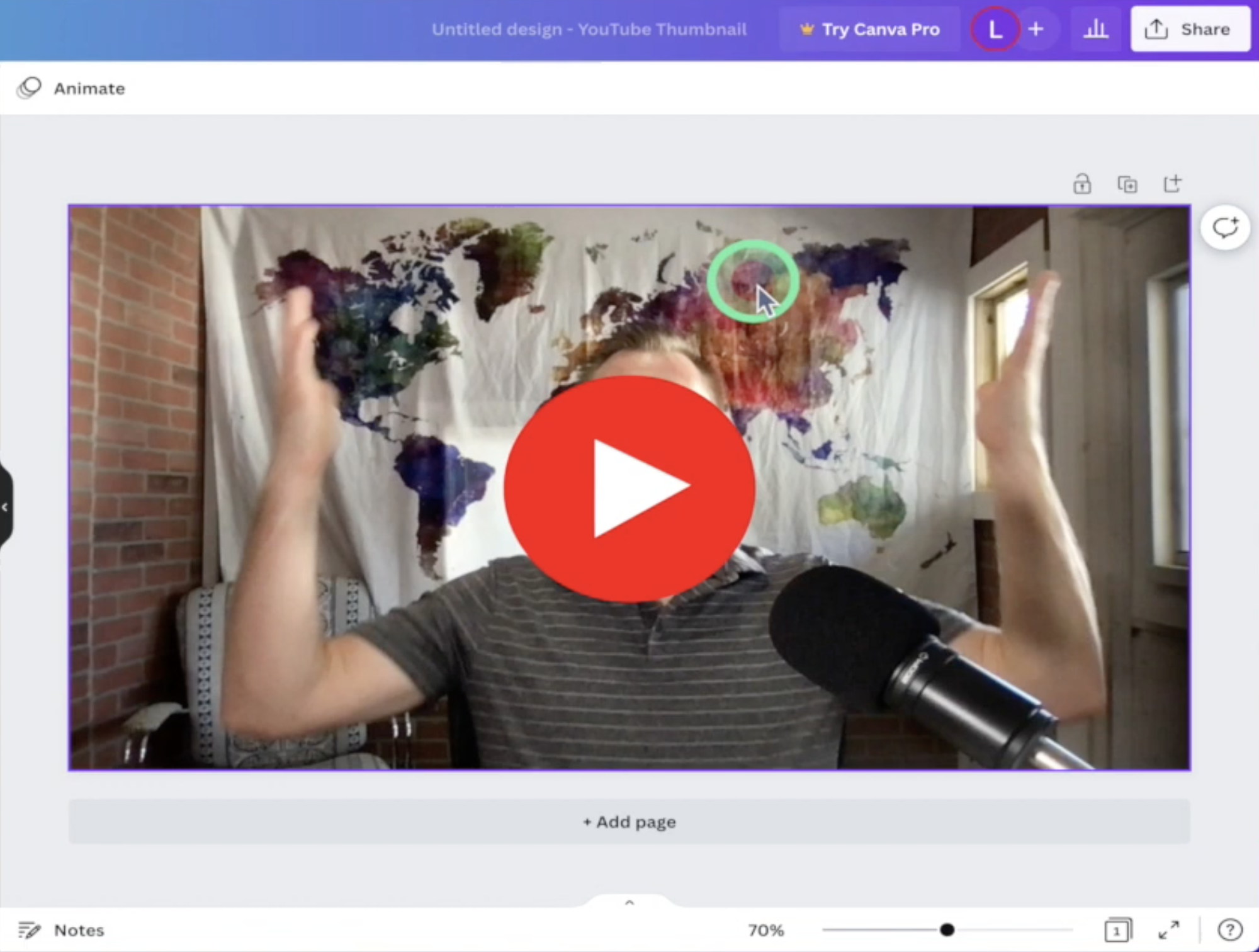
Task: Click the Share button
Action: coord(1190,29)
